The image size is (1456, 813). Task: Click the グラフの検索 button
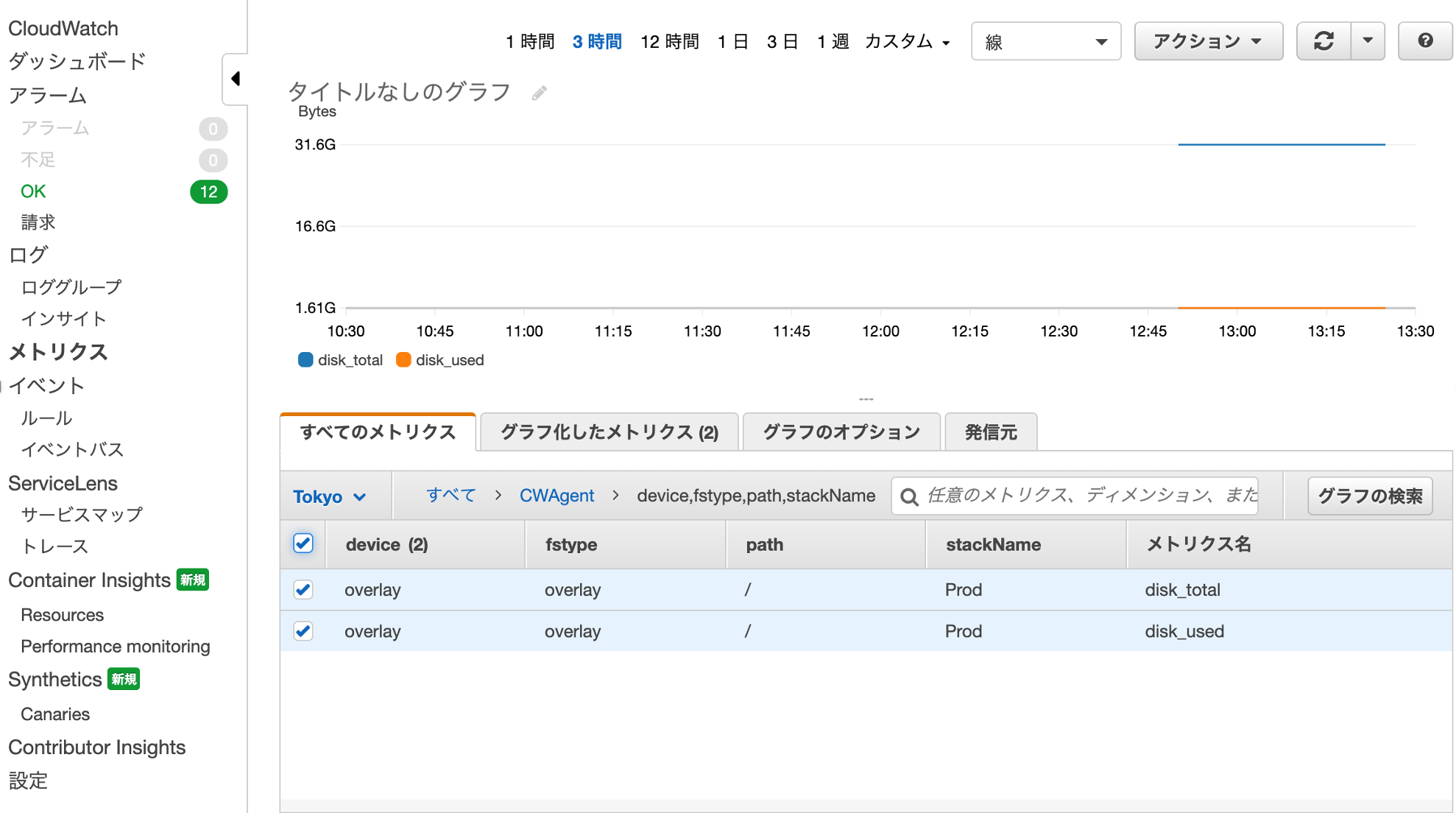(x=1369, y=496)
